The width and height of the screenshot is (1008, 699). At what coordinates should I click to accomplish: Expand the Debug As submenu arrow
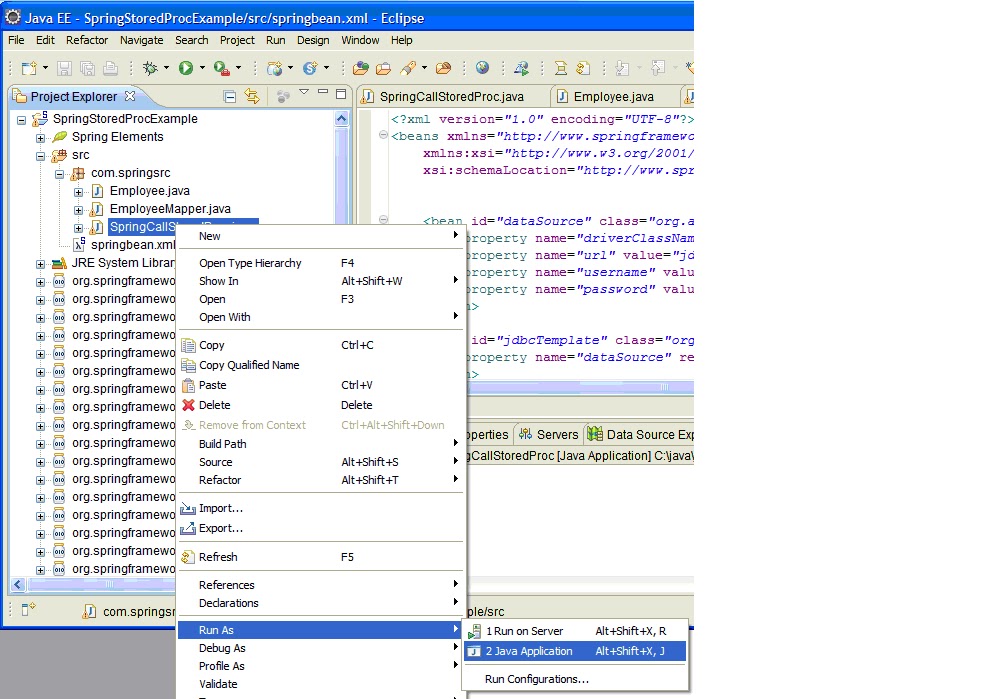pos(458,648)
